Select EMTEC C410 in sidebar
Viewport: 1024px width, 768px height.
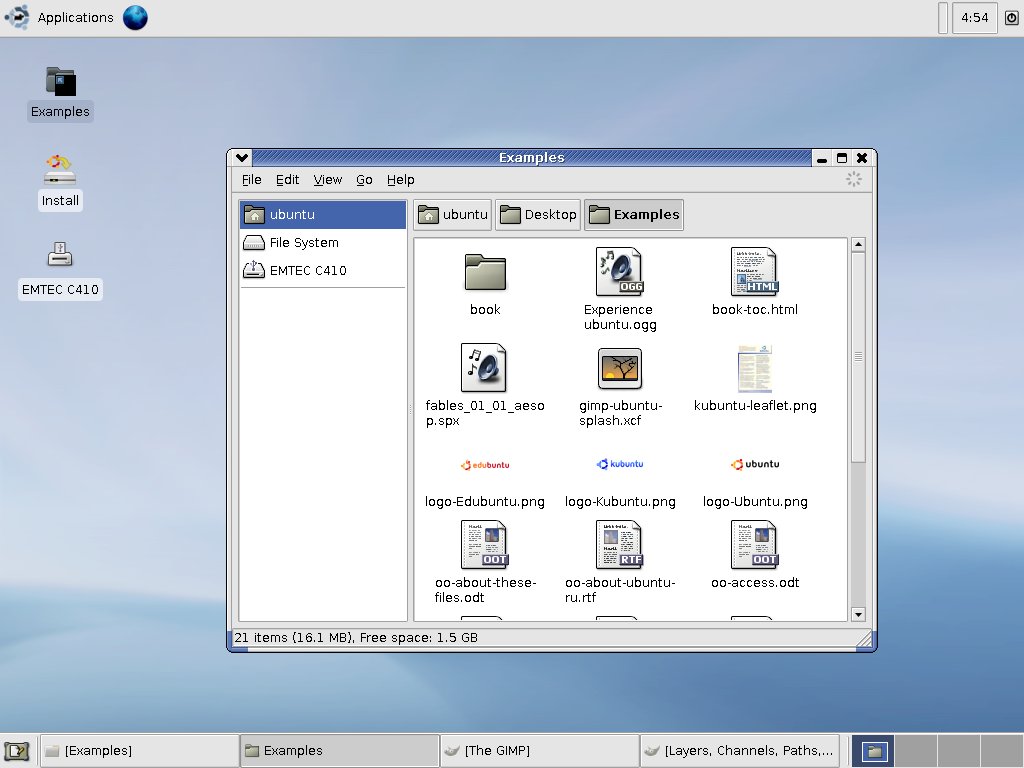pyautogui.click(x=323, y=270)
